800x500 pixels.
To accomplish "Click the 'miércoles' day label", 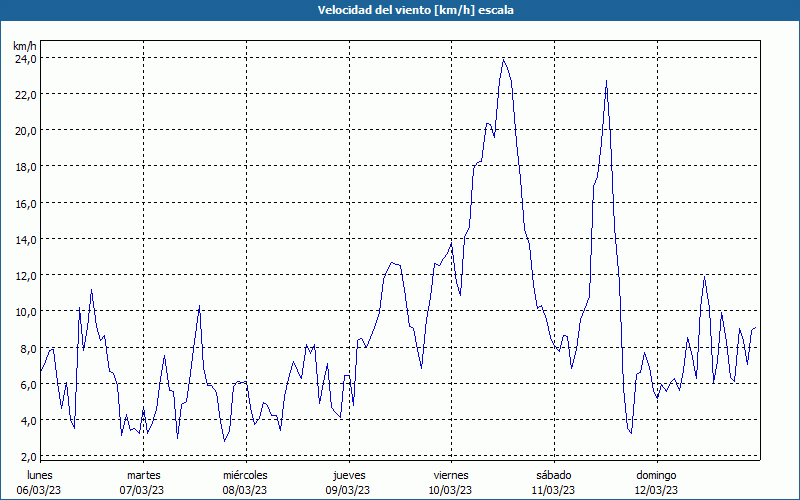I will coord(245,475).
